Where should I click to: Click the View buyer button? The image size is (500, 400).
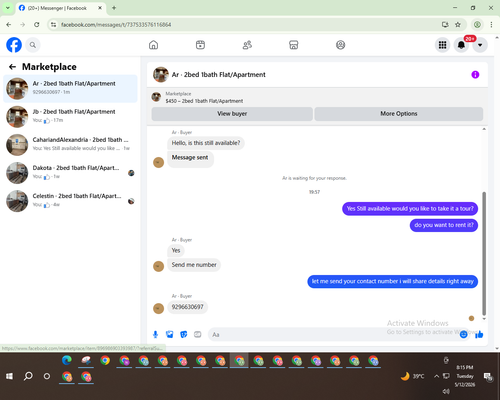232,114
